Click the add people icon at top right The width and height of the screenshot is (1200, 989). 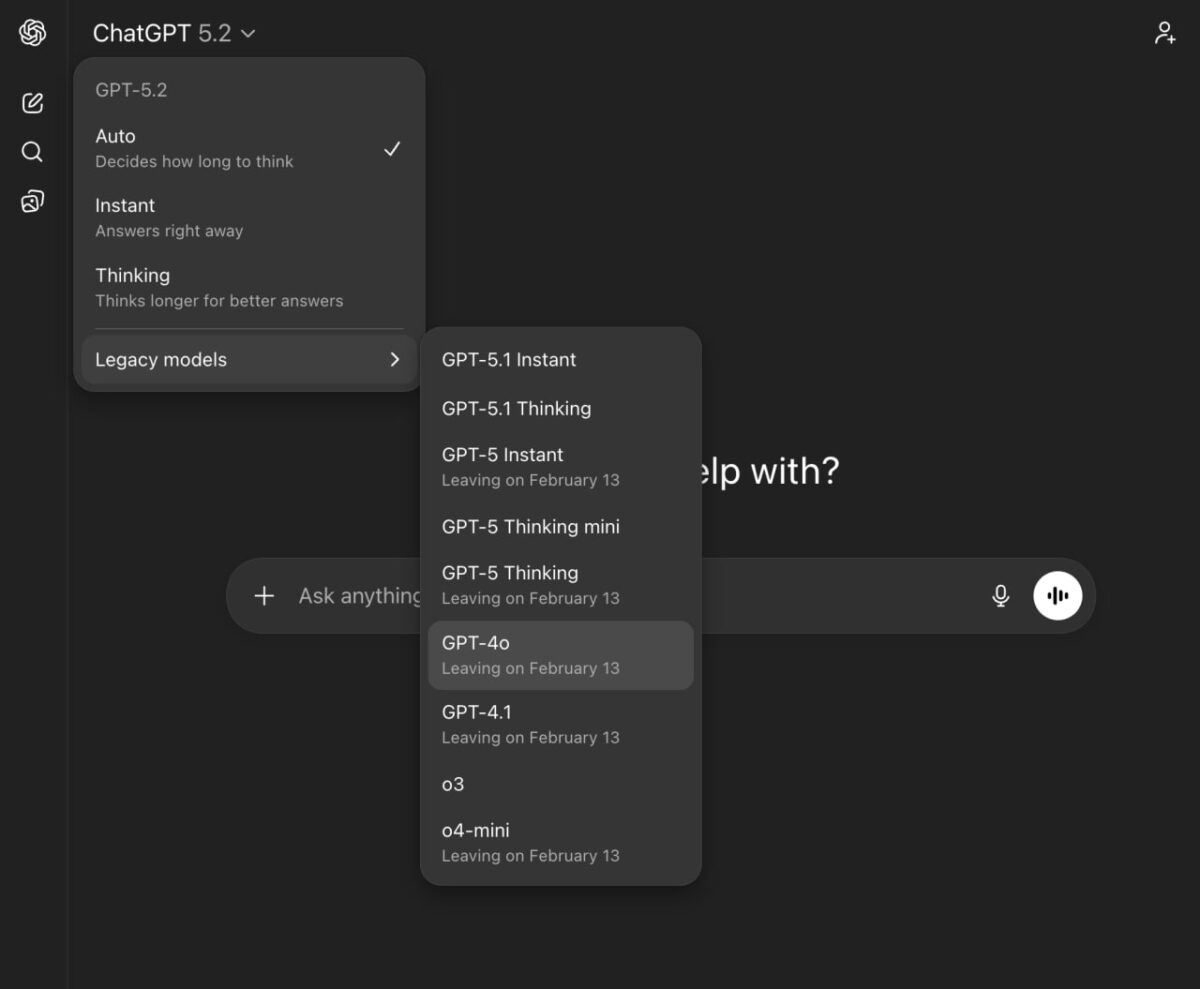1166,33
